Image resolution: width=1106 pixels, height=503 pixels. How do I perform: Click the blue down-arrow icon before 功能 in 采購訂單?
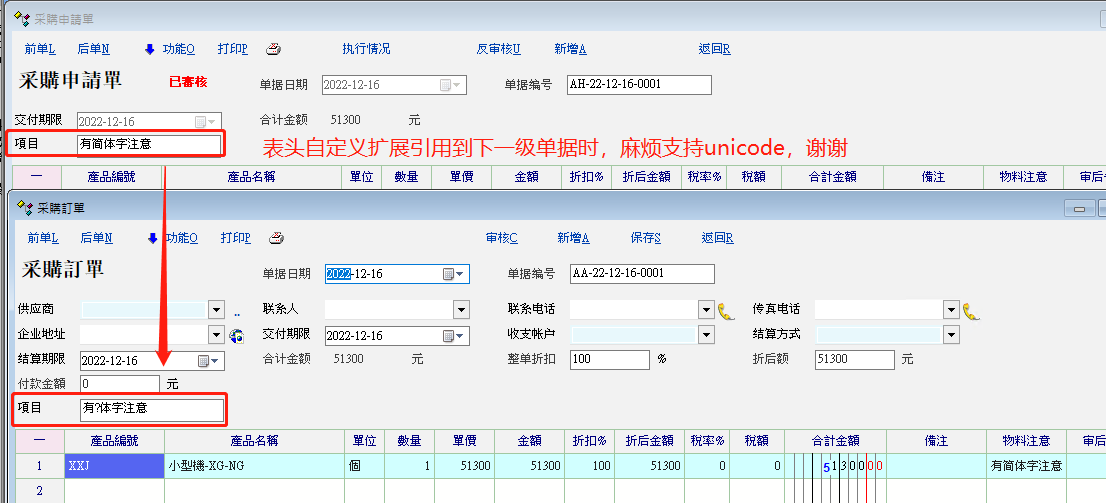[x=152, y=238]
